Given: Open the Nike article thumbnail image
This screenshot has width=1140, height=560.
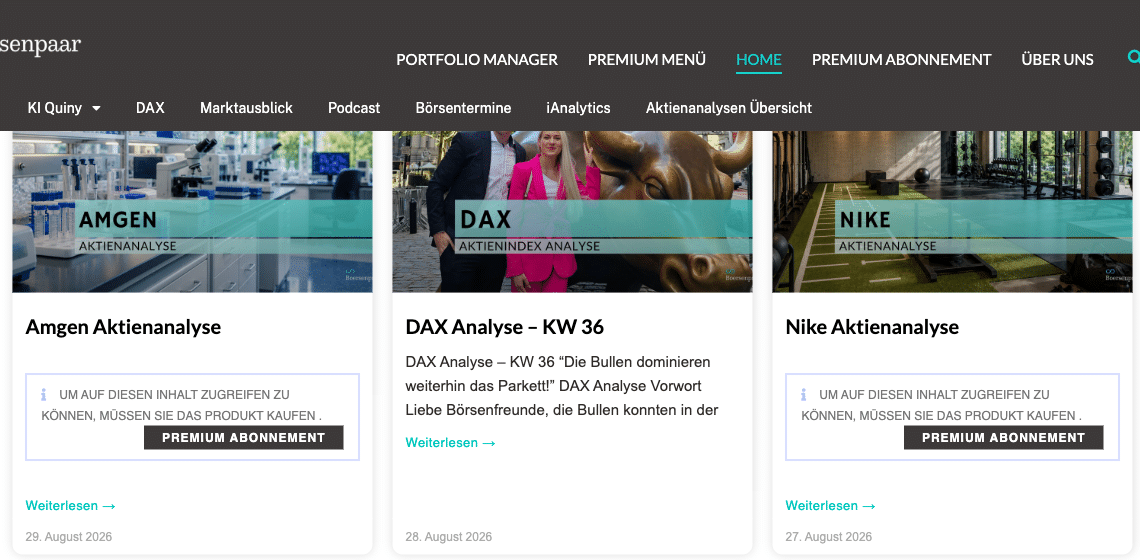Looking at the screenshot, I should [x=952, y=212].
